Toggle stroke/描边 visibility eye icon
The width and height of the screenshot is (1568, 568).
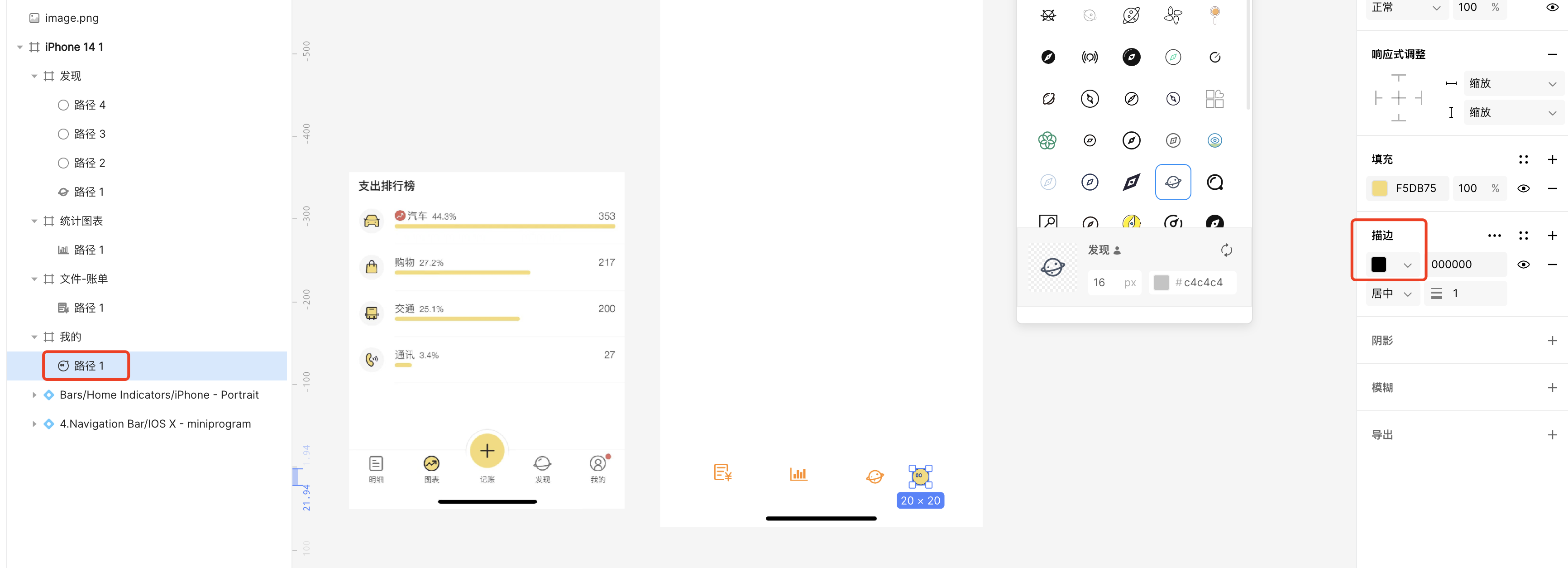(1524, 264)
